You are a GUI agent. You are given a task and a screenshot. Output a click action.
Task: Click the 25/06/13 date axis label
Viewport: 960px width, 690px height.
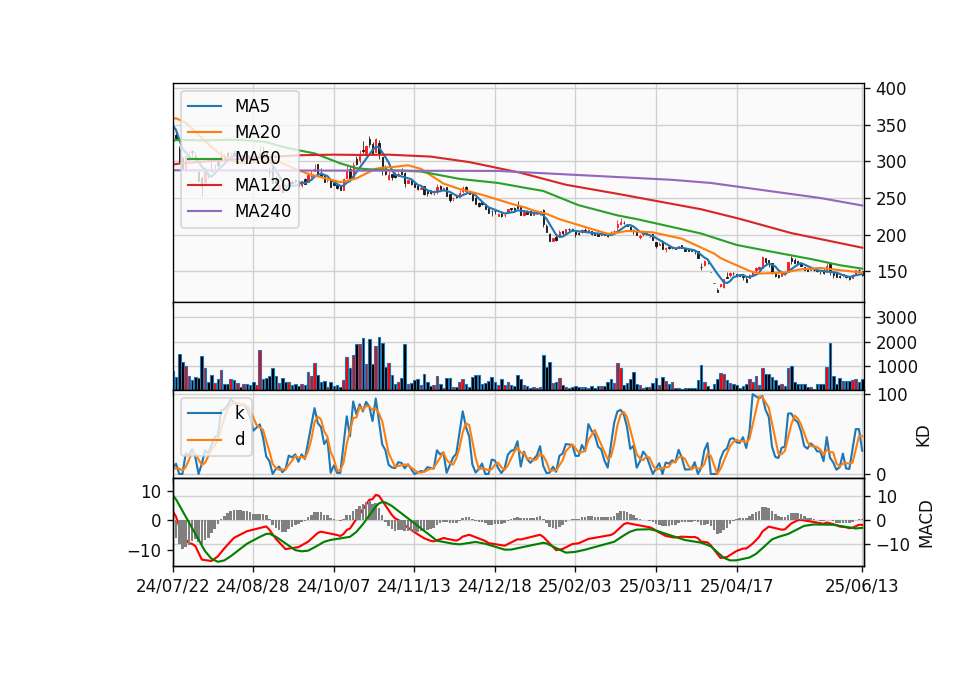pyautogui.click(x=861, y=586)
